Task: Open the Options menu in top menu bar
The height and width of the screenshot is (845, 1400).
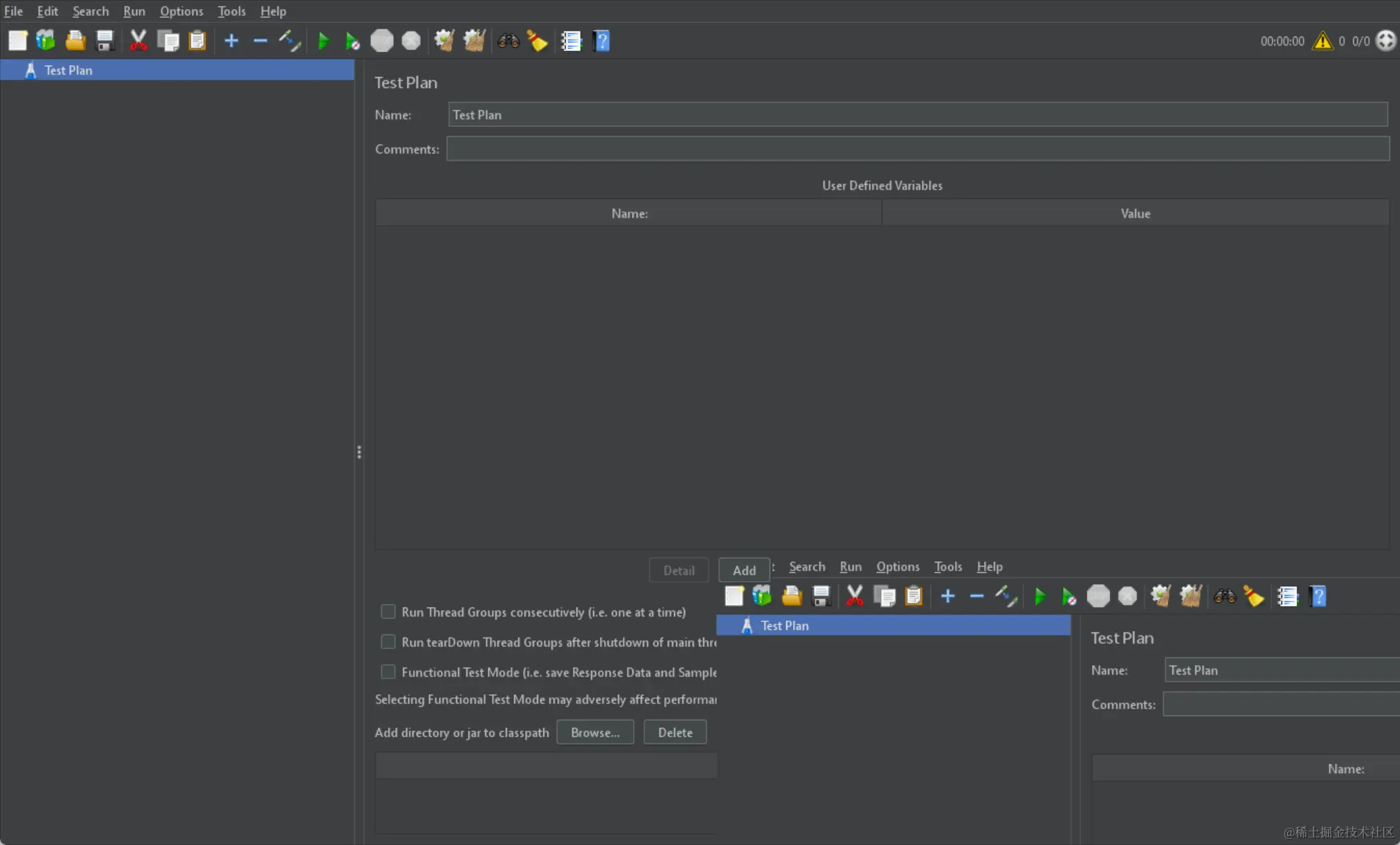Action: click(181, 11)
